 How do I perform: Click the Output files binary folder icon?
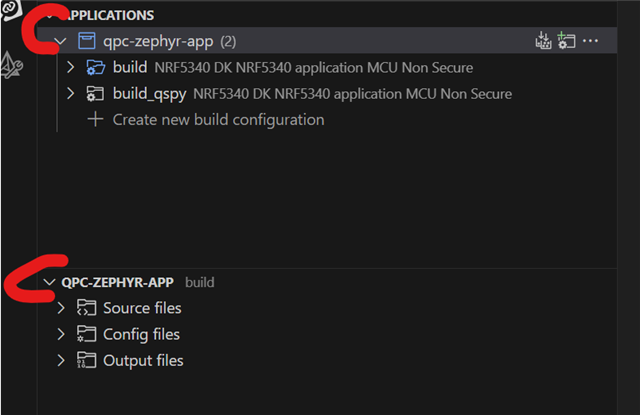(x=87, y=360)
